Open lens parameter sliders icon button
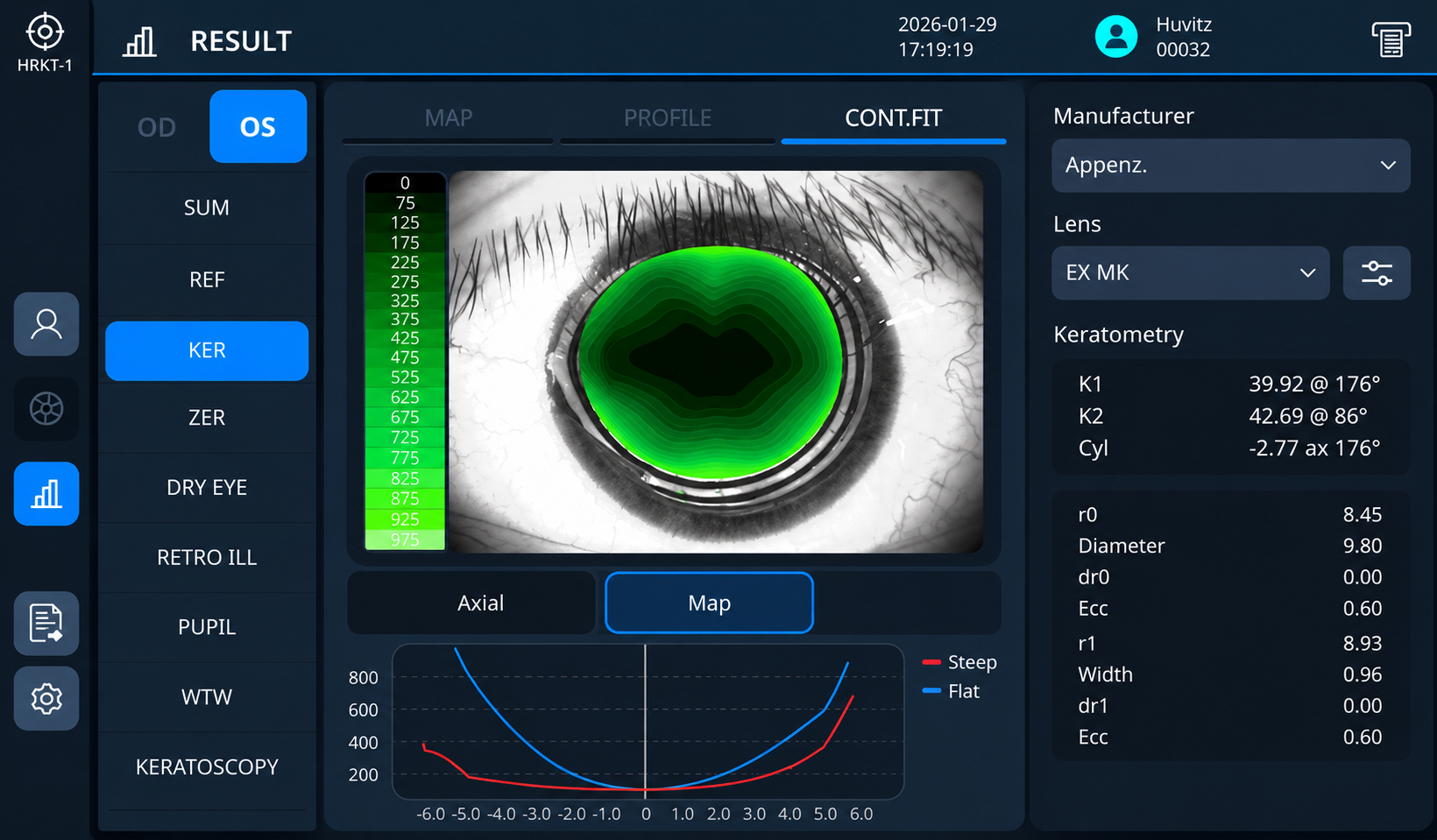This screenshot has width=1437, height=840. [1377, 273]
